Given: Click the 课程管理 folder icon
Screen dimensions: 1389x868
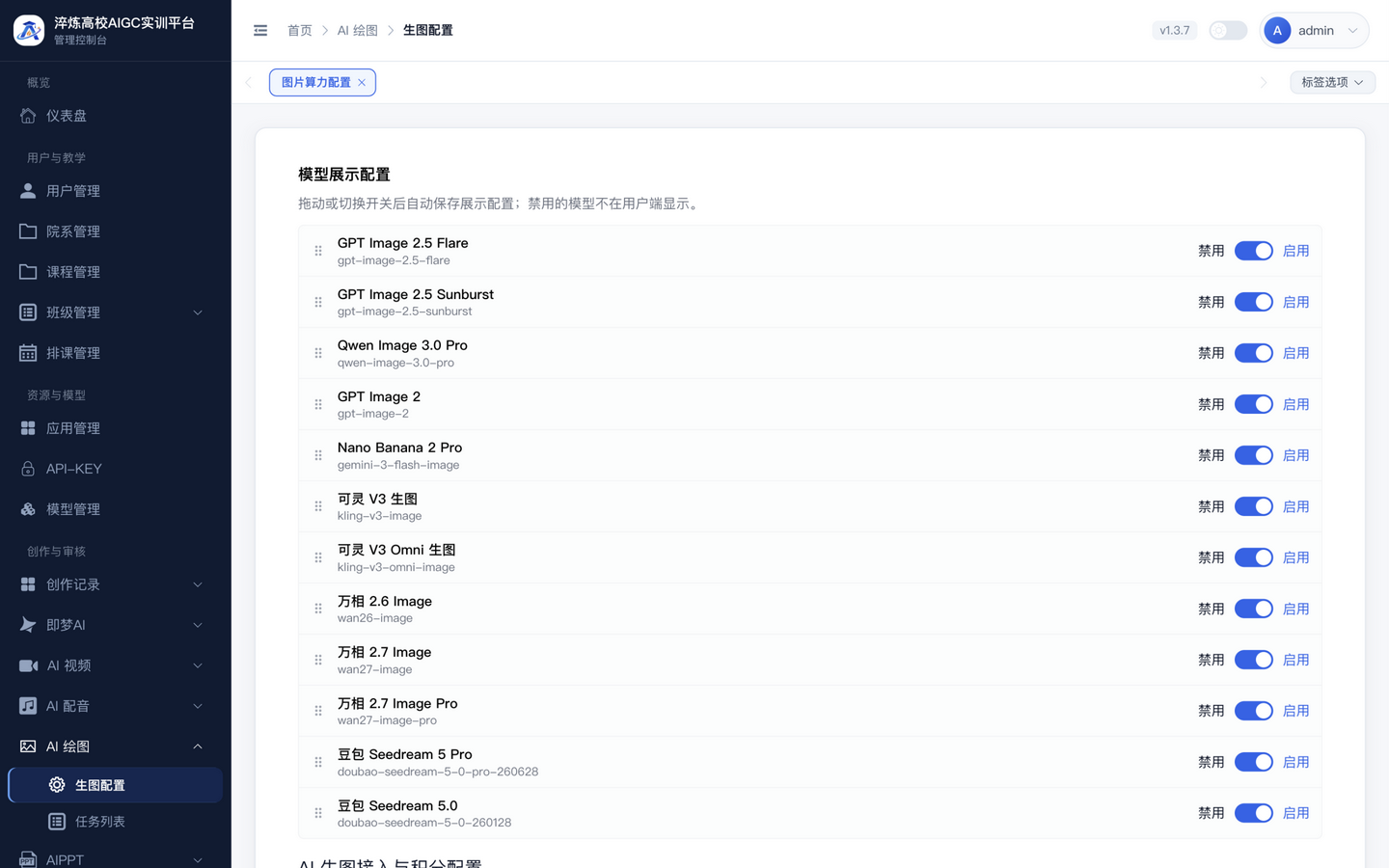Looking at the screenshot, I should pyautogui.click(x=28, y=272).
